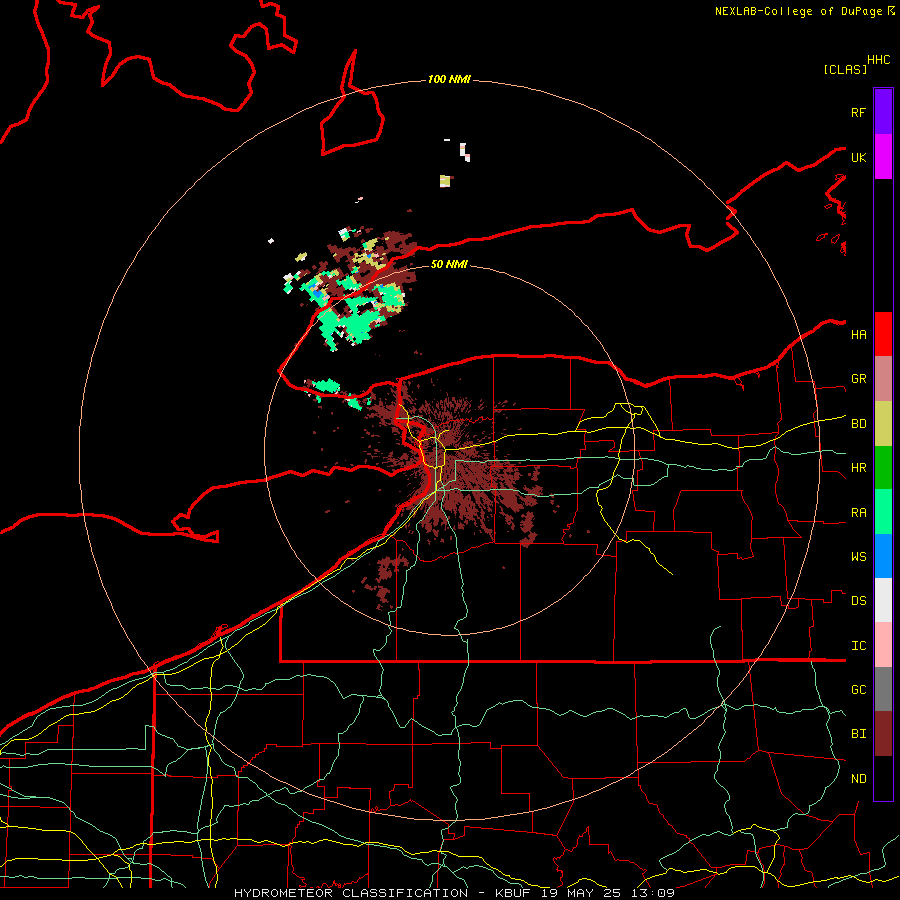Click the BD legend label
The image size is (900, 900).
[x=858, y=424]
